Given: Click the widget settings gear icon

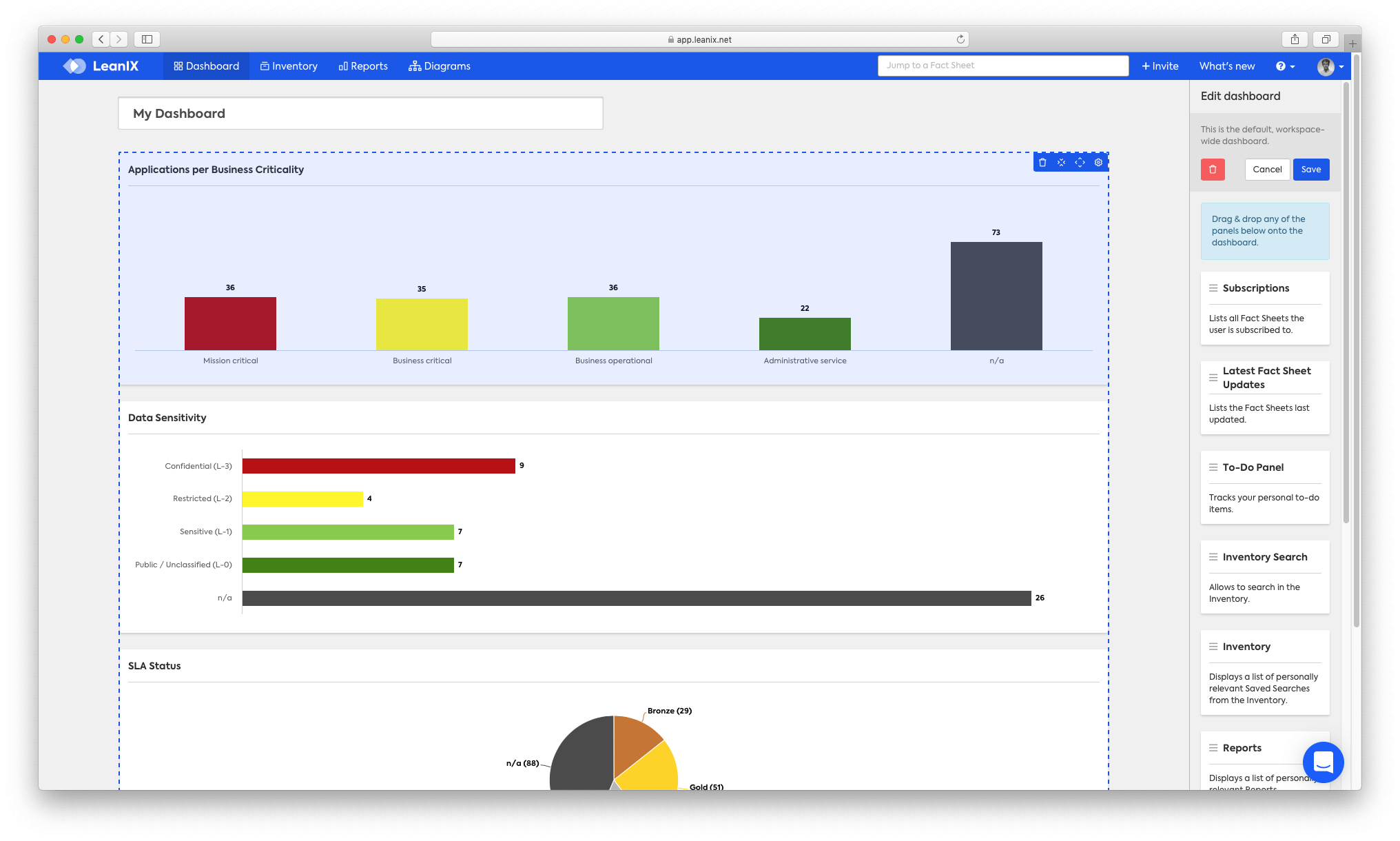Looking at the screenshot, I should (1099, 162).
